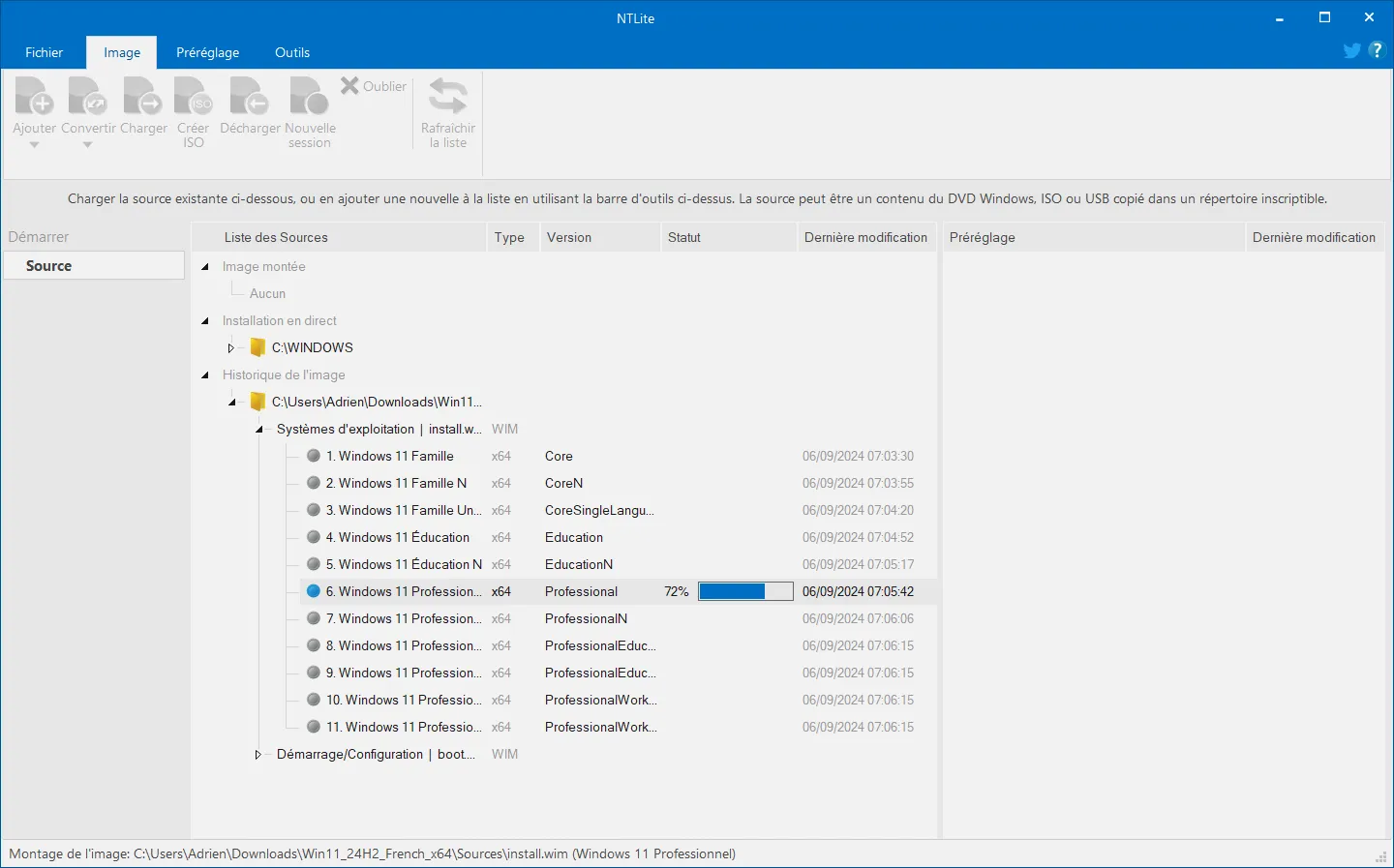Click the CoreSingleLangu... version cell
The image size is (1394, 868).
point(599,510)
